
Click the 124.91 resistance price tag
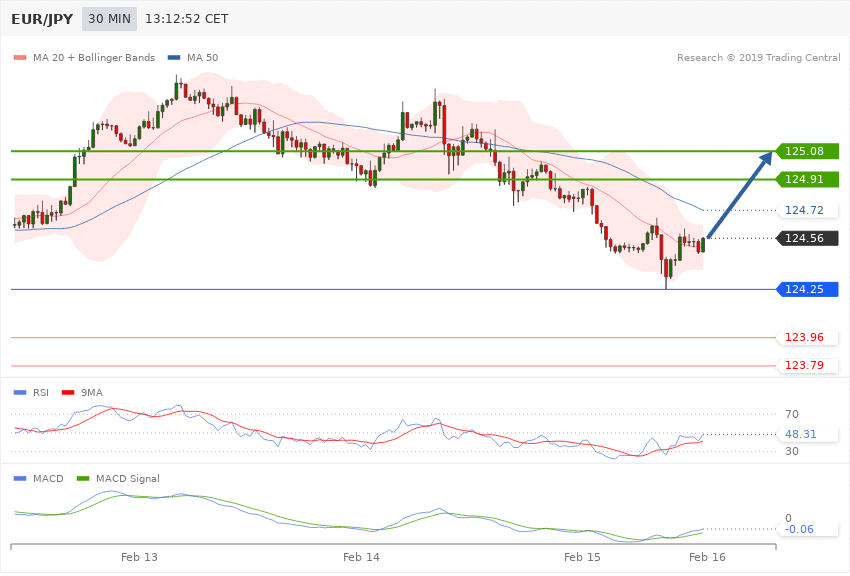[807, 179]
